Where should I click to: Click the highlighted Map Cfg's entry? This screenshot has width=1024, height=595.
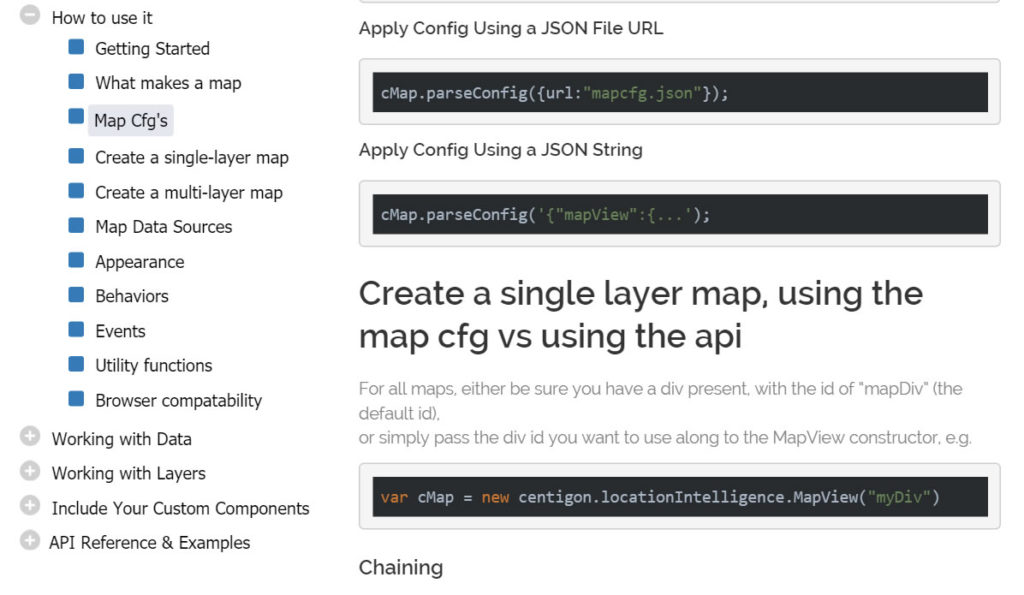(x=131, y=118)
